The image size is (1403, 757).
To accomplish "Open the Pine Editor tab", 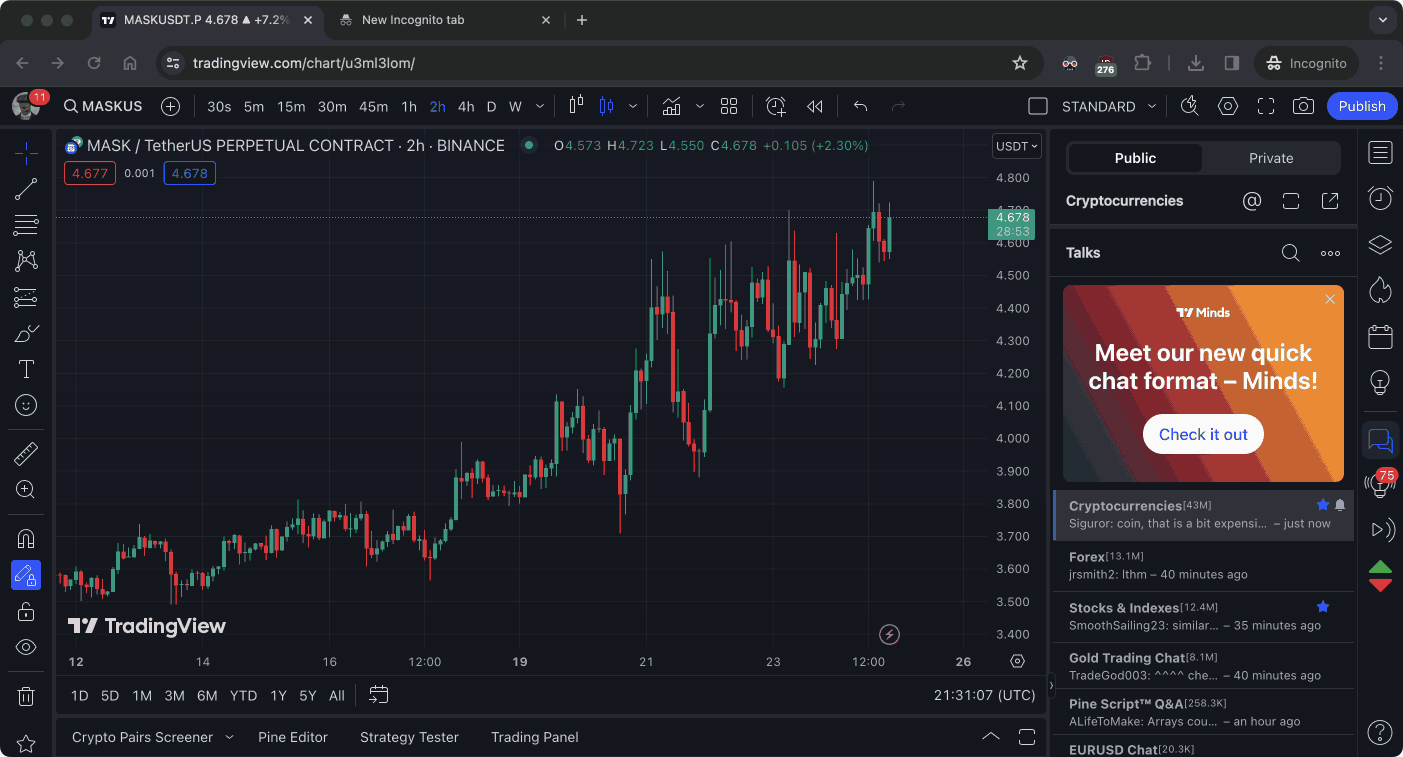I will (293, 737).
